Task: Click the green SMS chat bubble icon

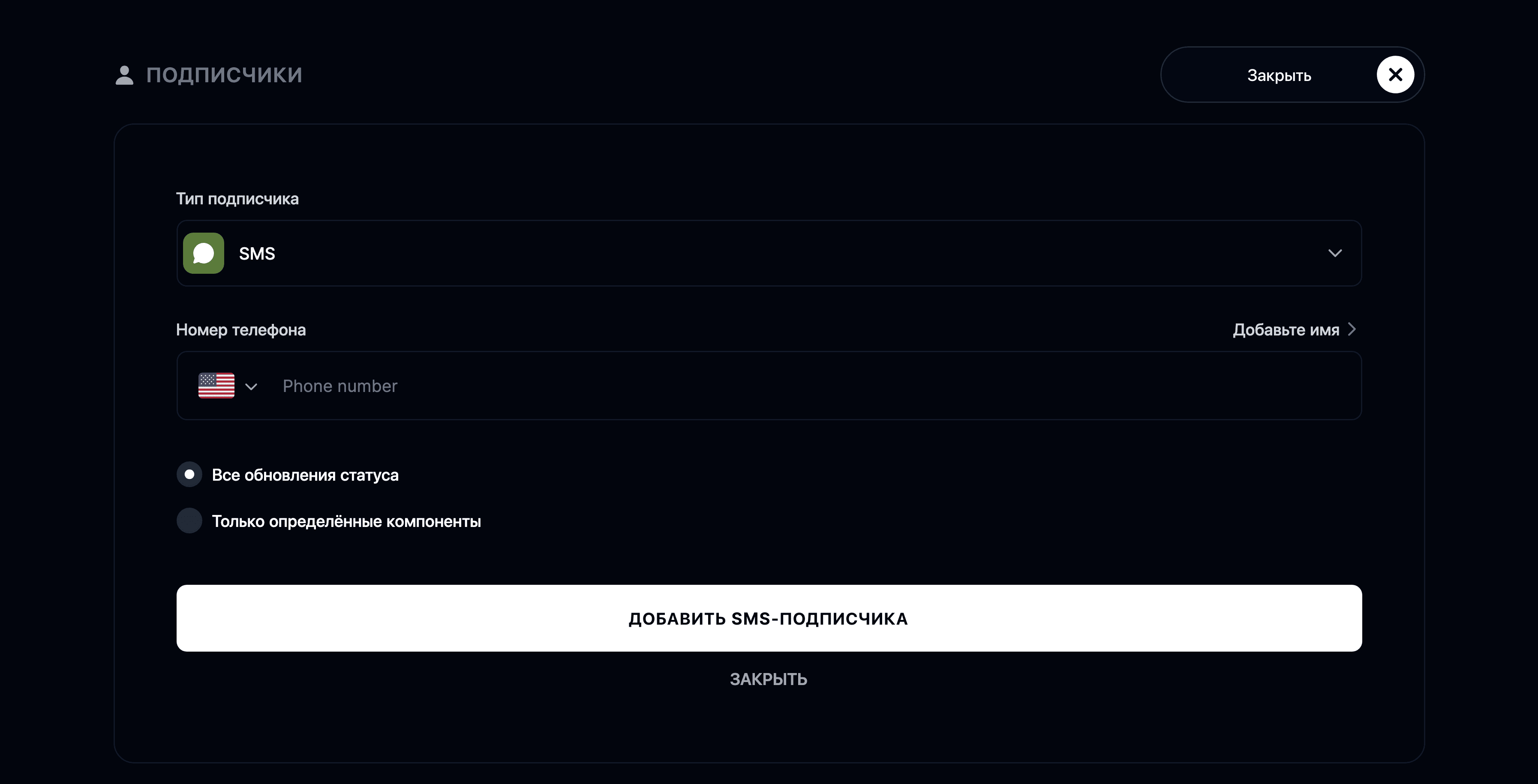Action: pyautogui.click(x=204, y=253)
